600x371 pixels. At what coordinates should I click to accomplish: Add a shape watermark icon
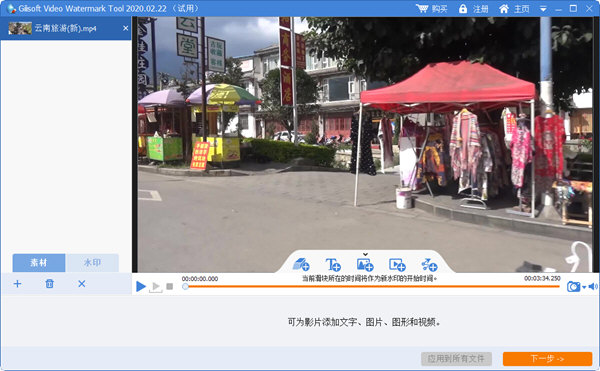[429, 264]
